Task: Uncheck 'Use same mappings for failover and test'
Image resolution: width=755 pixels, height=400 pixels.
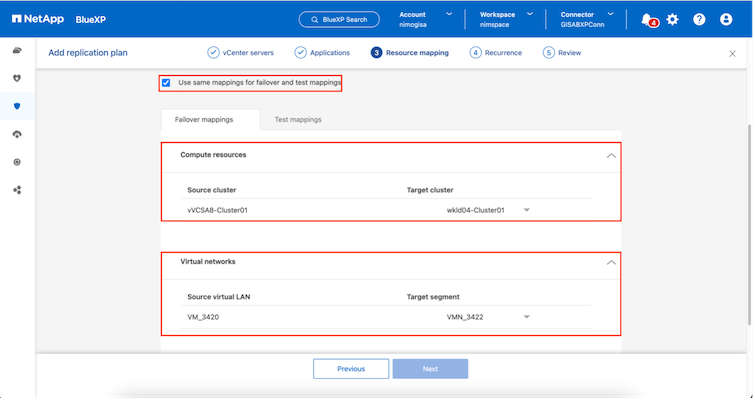Action: 166,82
